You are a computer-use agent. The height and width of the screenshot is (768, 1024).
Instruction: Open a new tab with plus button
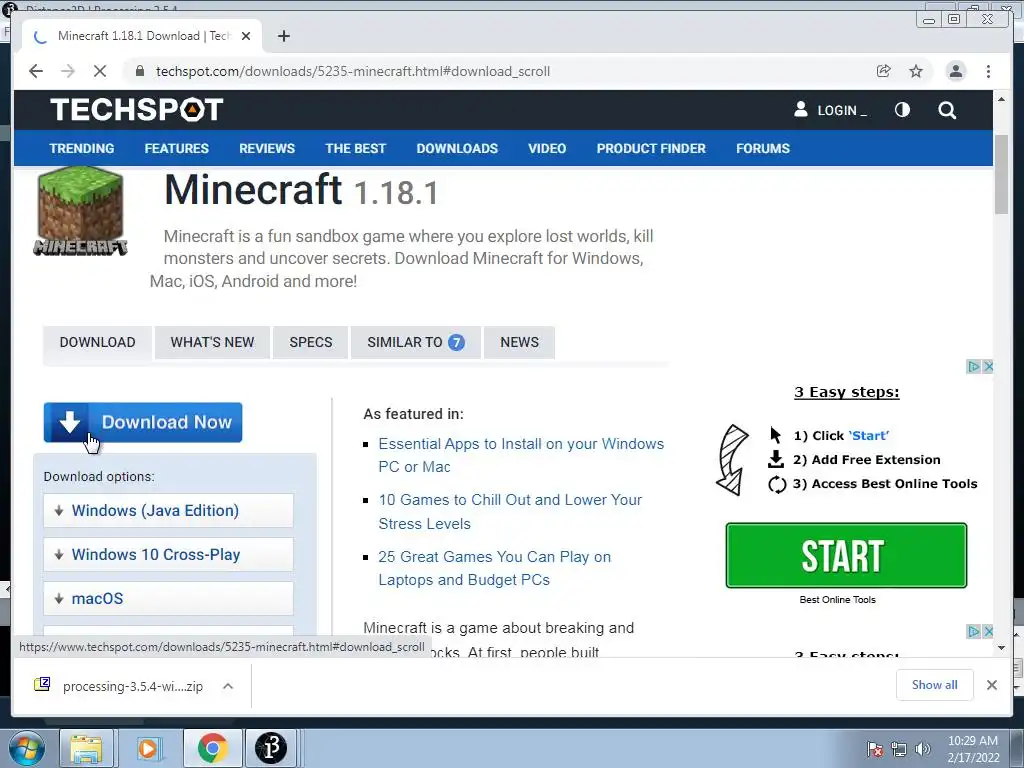click(283, 36)
